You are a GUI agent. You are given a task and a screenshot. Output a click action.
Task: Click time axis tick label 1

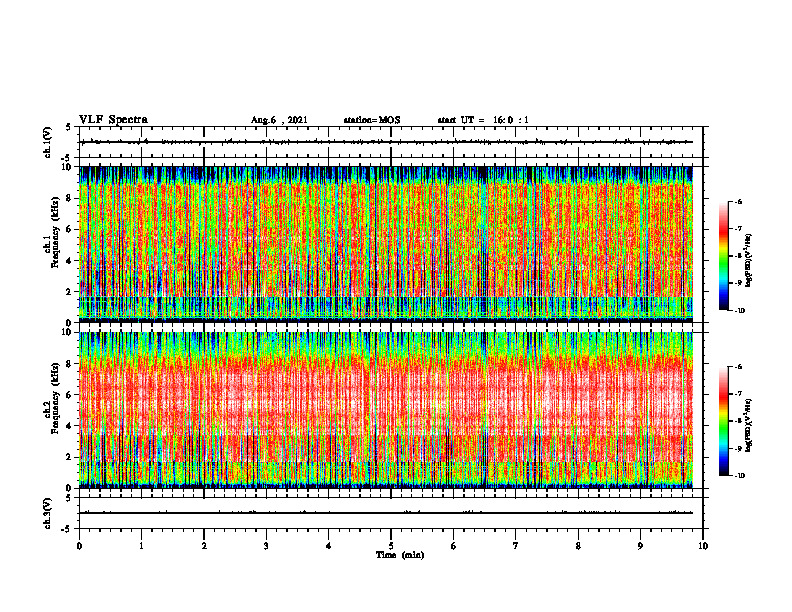pos(141,546)
